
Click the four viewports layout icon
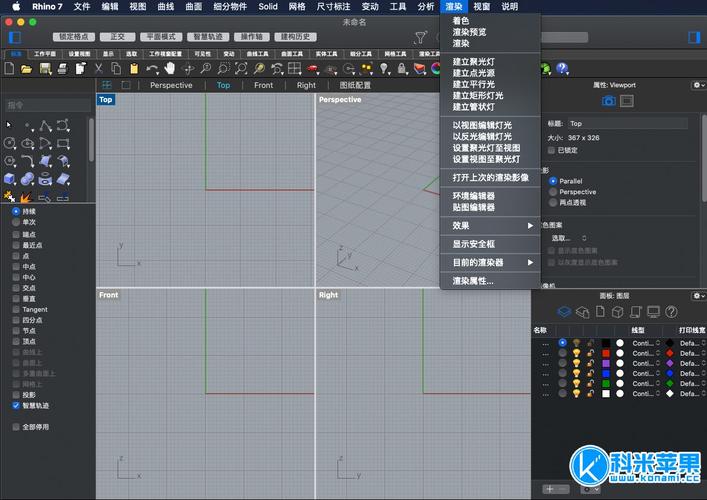(x=294, y=69)
